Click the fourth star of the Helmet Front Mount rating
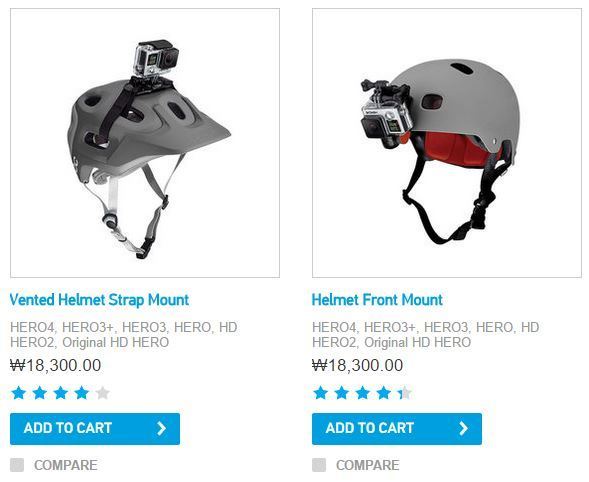Image resolution: width=589 pixels, height=482 pixels. pos(384,393)
